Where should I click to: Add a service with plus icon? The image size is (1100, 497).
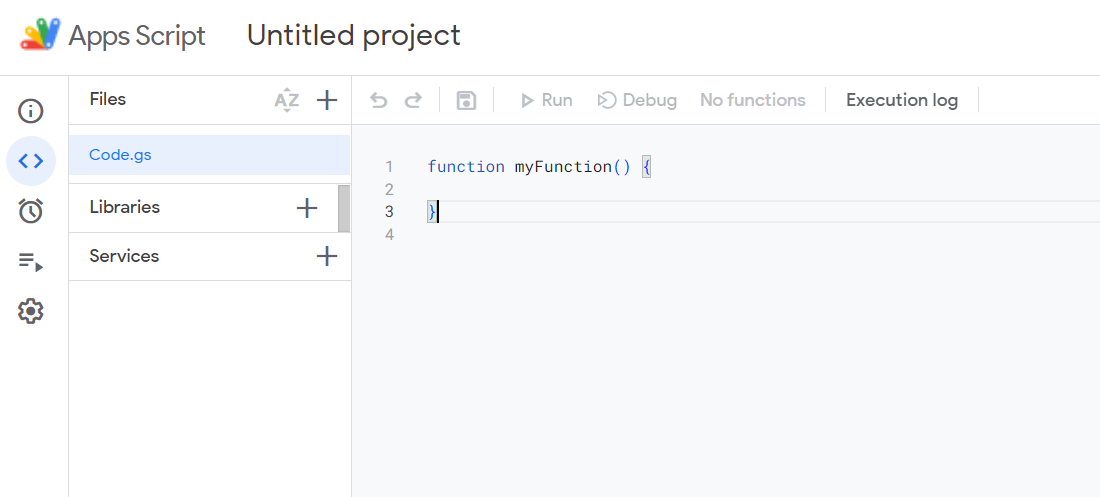tap(327, 256)
